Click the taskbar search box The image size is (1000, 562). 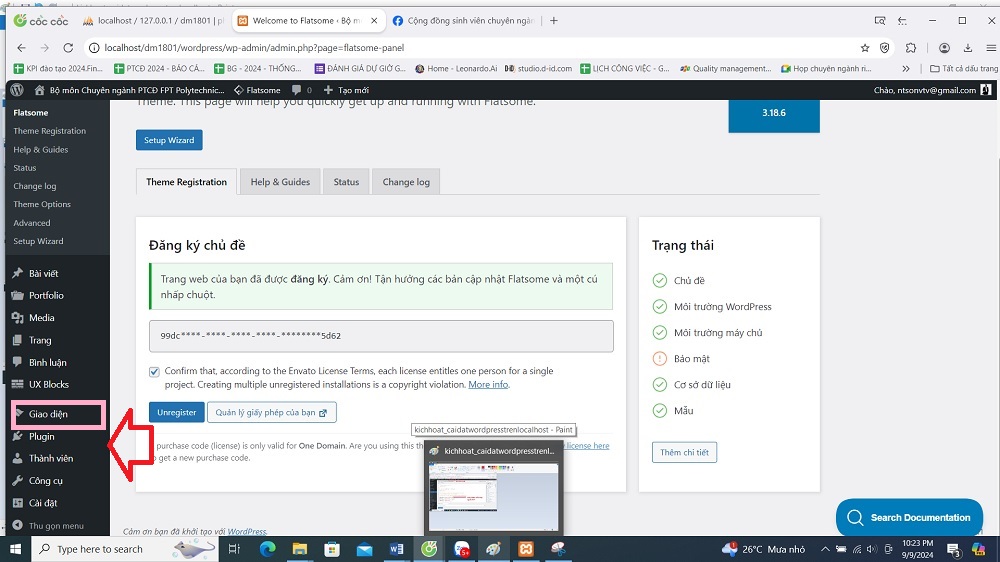124,549
